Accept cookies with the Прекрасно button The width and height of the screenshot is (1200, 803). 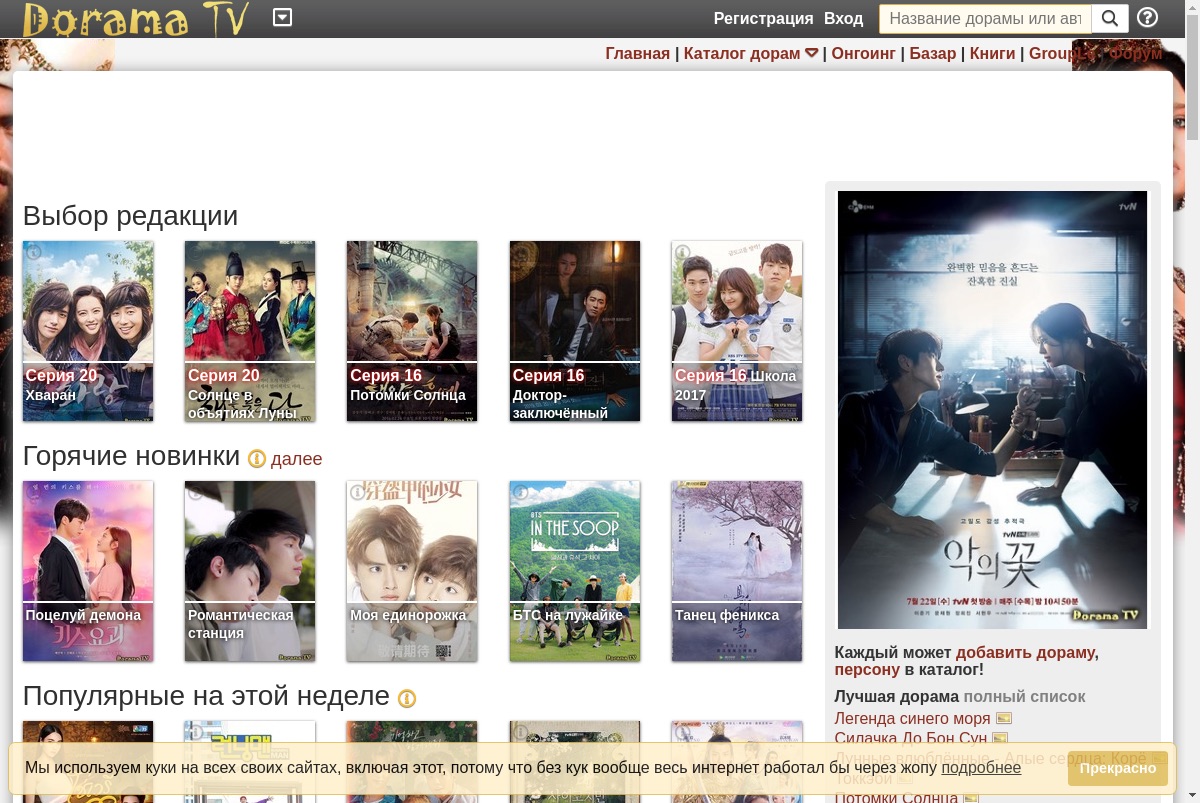[1118, 768]
